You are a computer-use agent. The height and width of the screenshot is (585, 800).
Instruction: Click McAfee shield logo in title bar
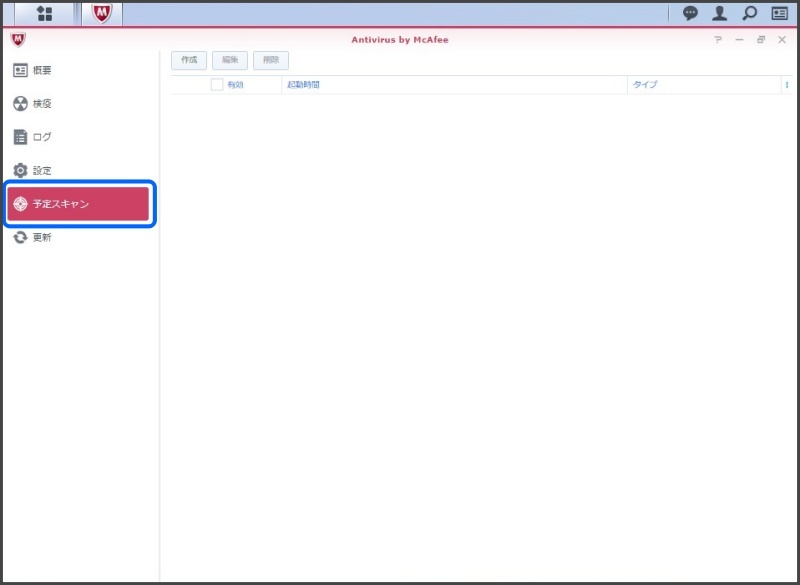click(18, 39)
